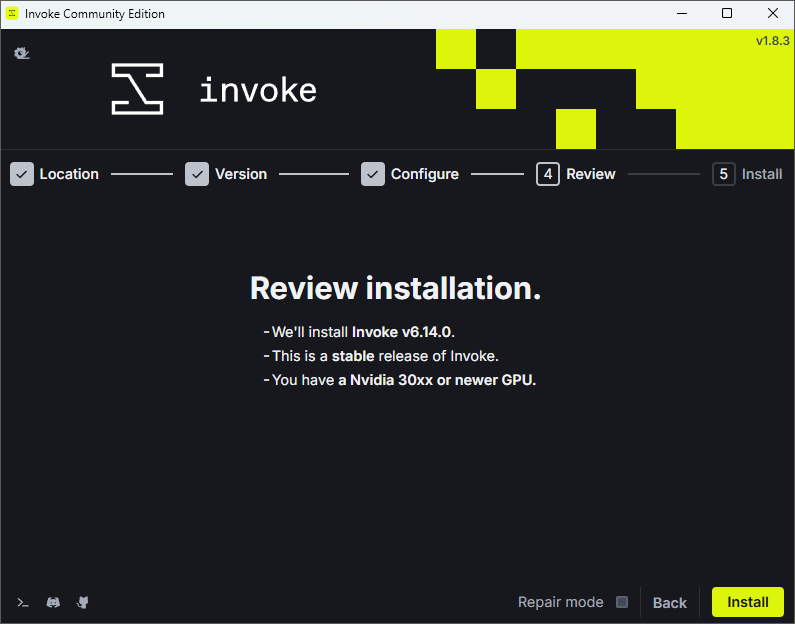Image resolution: width=795 pixels, height=624 pixels.
Task: Maximize the Invoke Community Edition window
Action: click(x=727, y=13)
